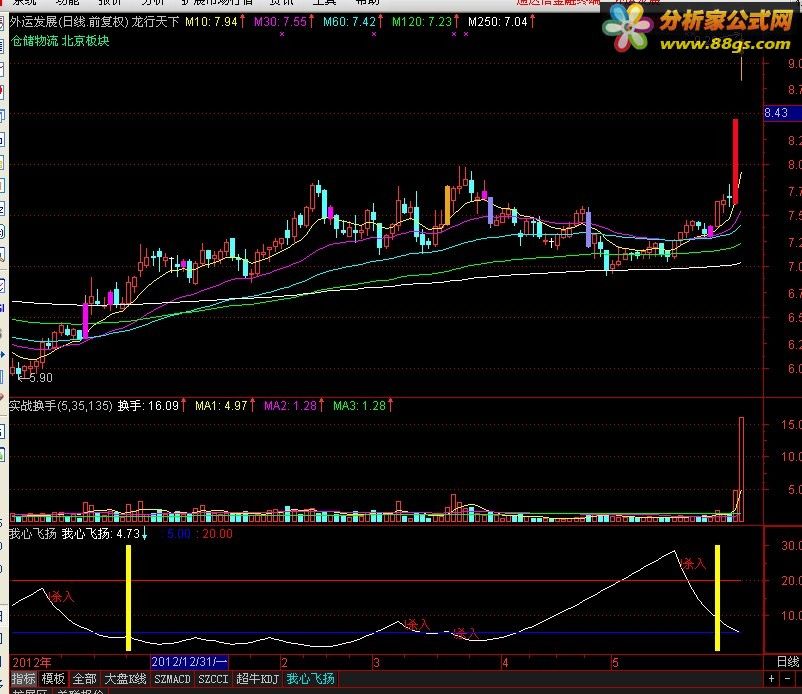Click the 5.90 low price label
802x694 pixels.
tap(40, 377)
